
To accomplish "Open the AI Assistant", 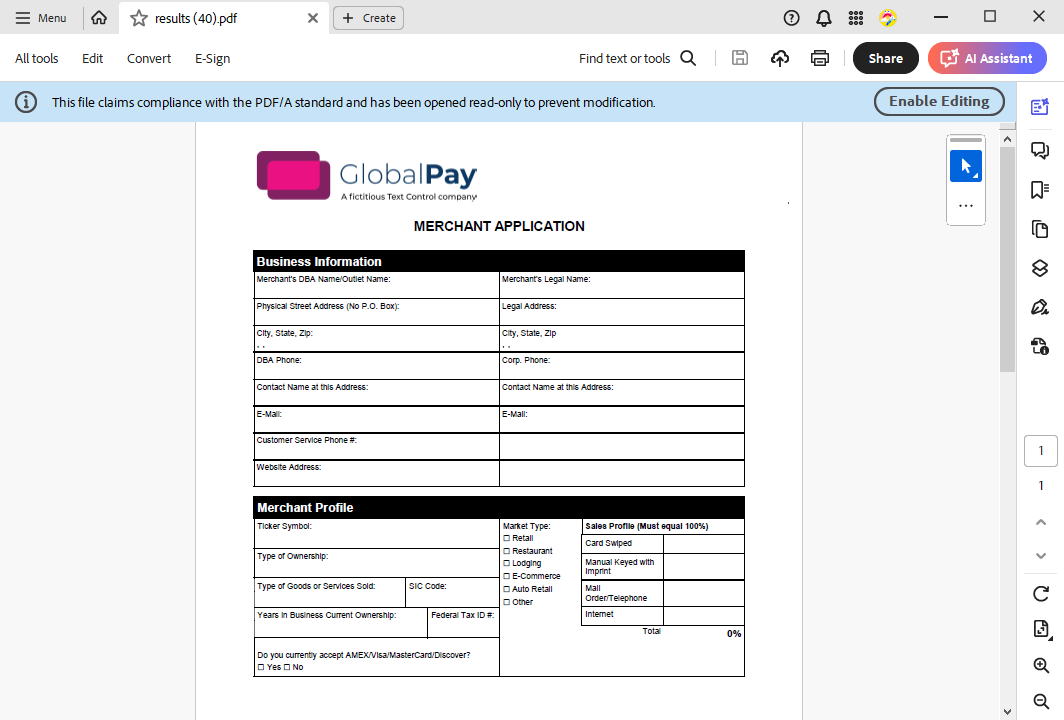I will click(987, 58).
